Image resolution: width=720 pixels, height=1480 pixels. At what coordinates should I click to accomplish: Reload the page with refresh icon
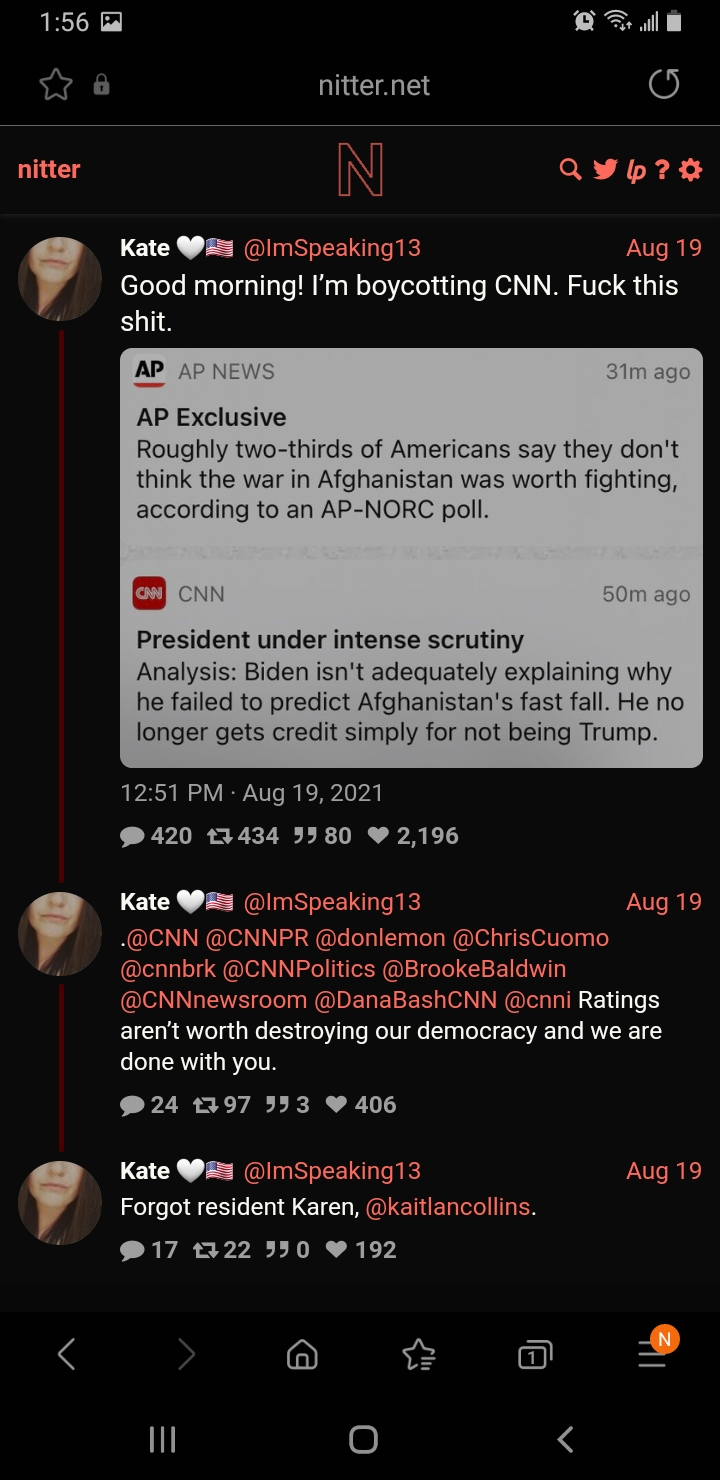click(664, 84)
